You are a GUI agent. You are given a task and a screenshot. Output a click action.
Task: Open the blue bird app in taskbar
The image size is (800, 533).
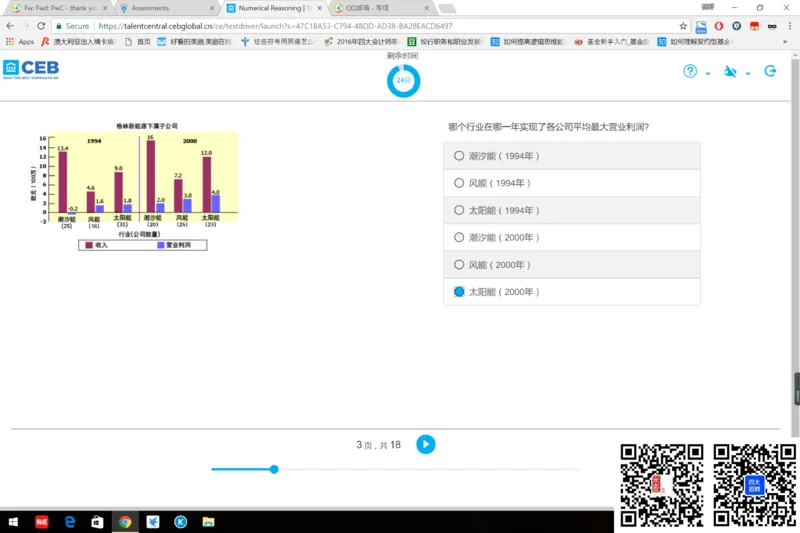pos(153,522)
